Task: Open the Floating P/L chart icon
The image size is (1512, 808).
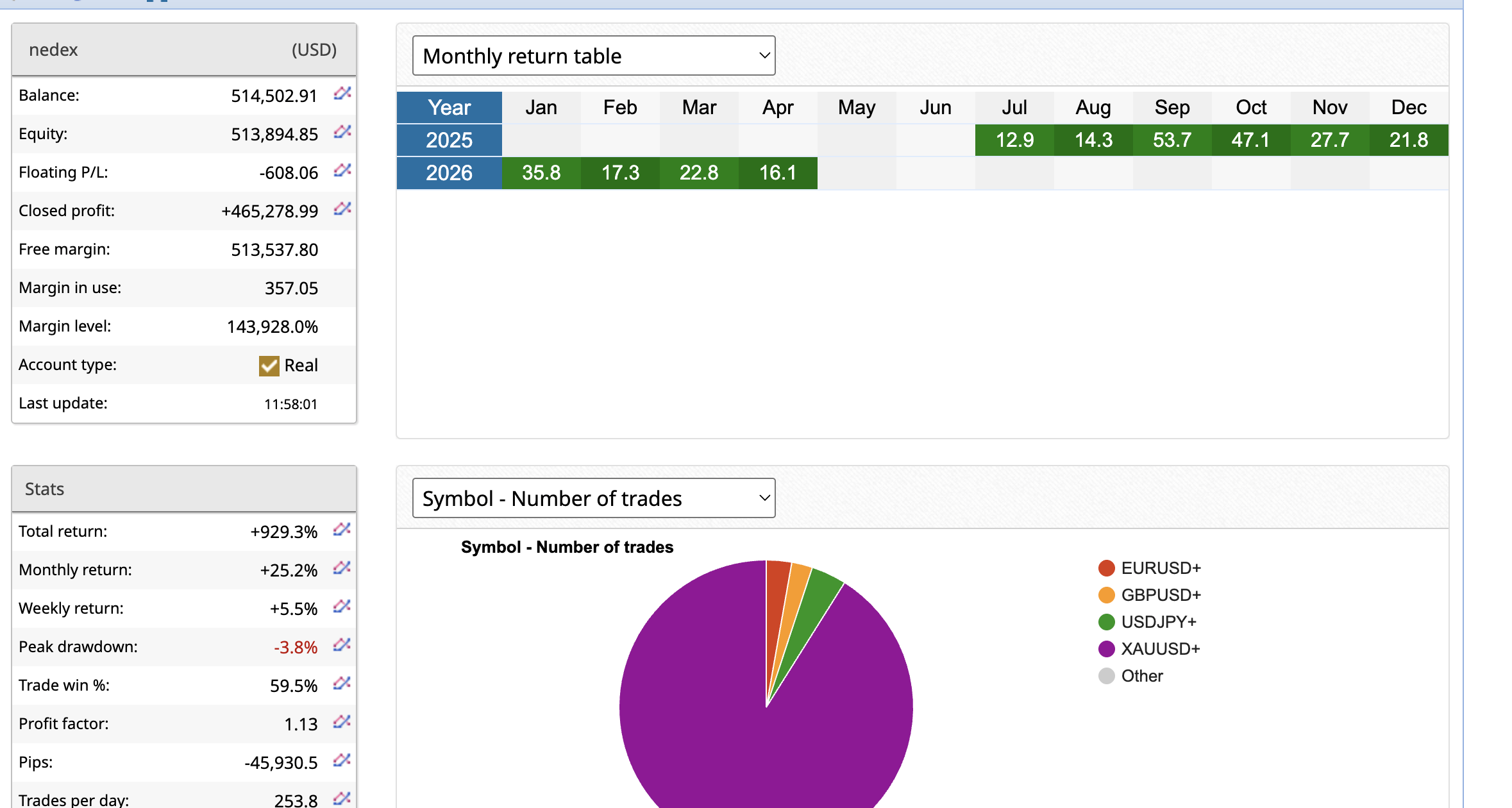Action: [x=342, y=171]
